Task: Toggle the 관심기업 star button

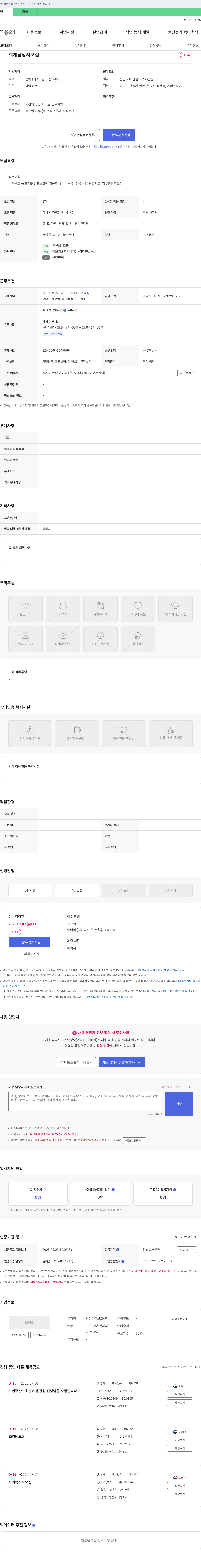Action: [x=18, y=1335]
